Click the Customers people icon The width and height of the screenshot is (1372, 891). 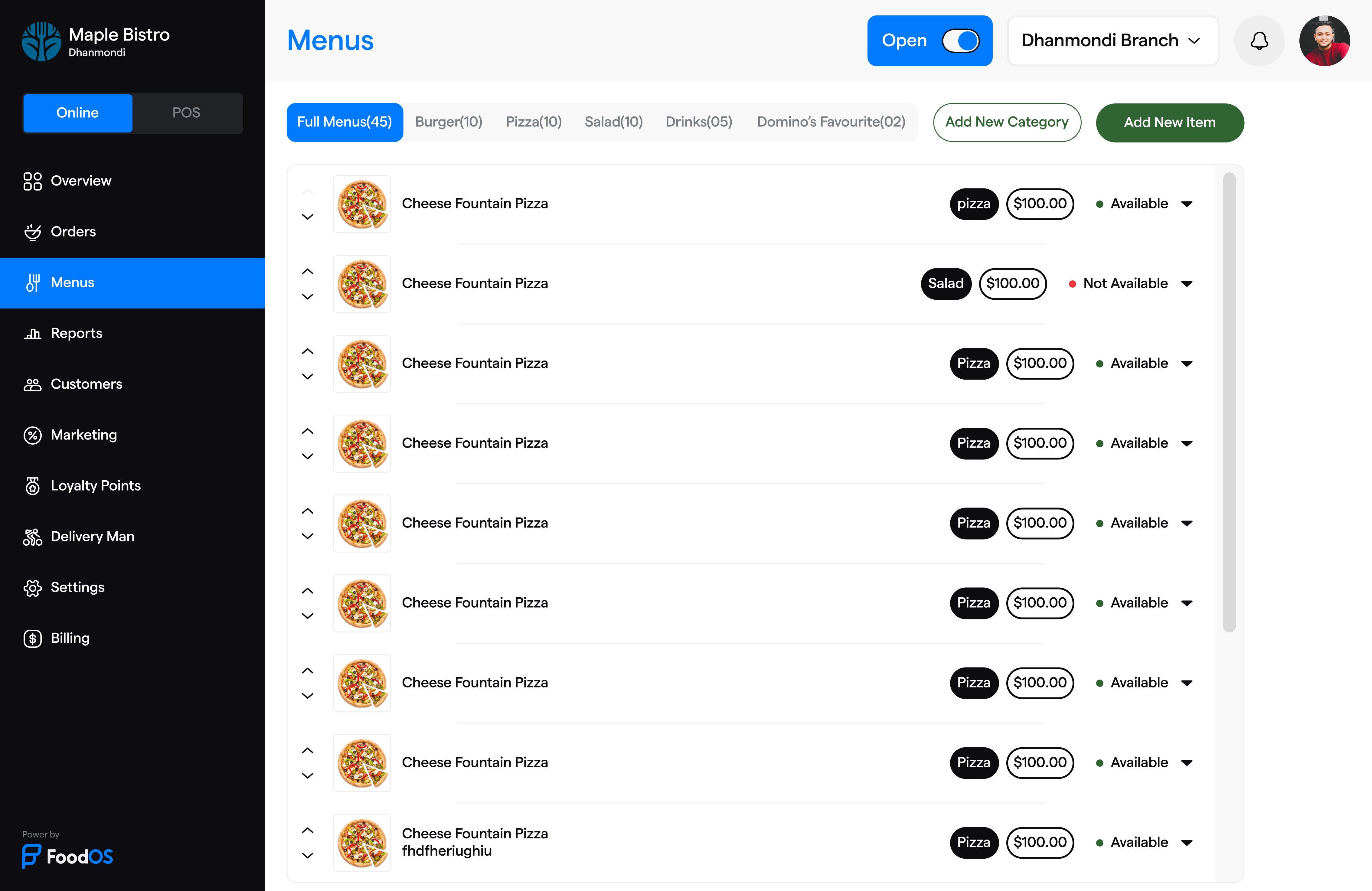32,384
